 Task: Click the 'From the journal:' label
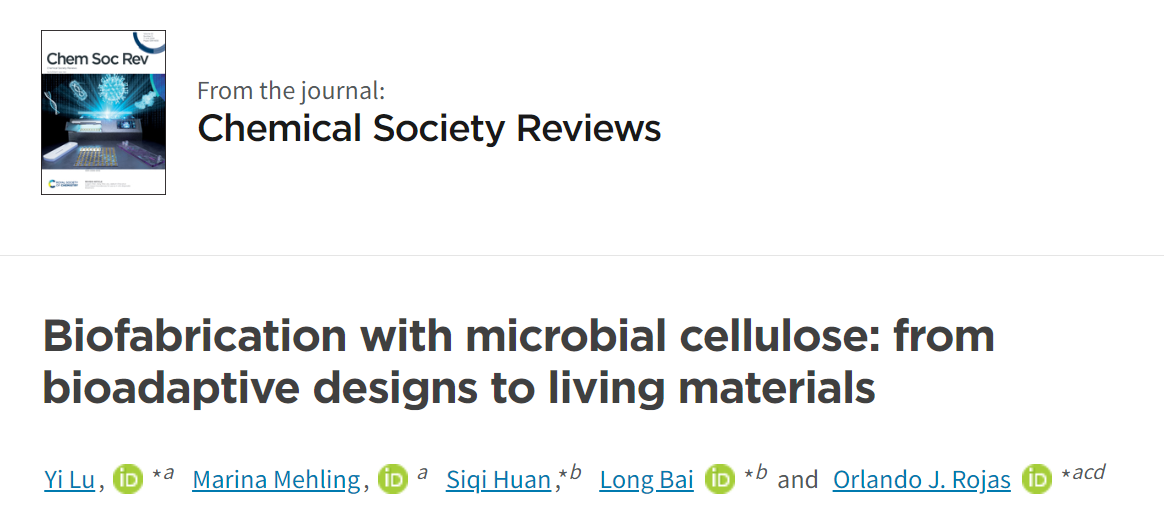click(x=291, y=91)
